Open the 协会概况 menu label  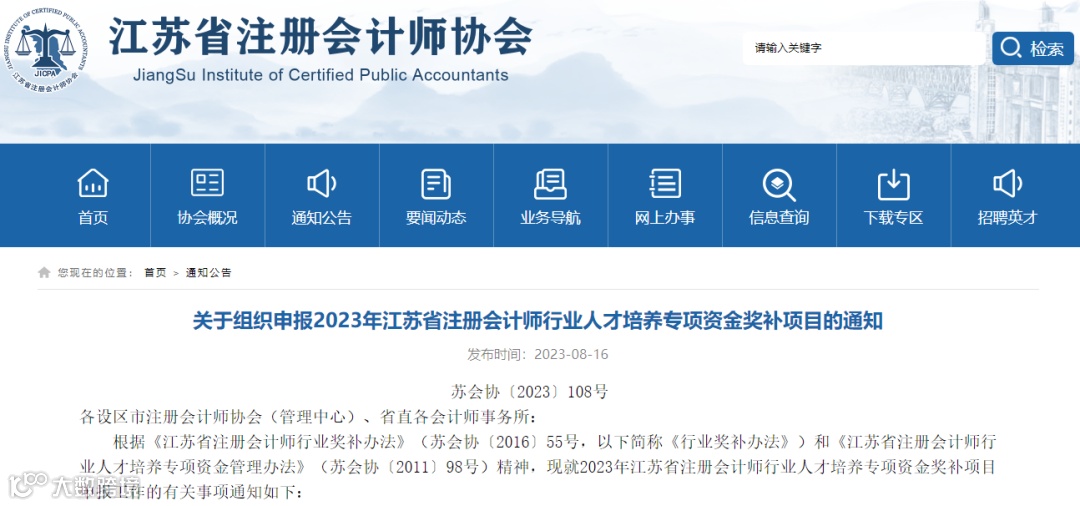[x=207, y=218]
